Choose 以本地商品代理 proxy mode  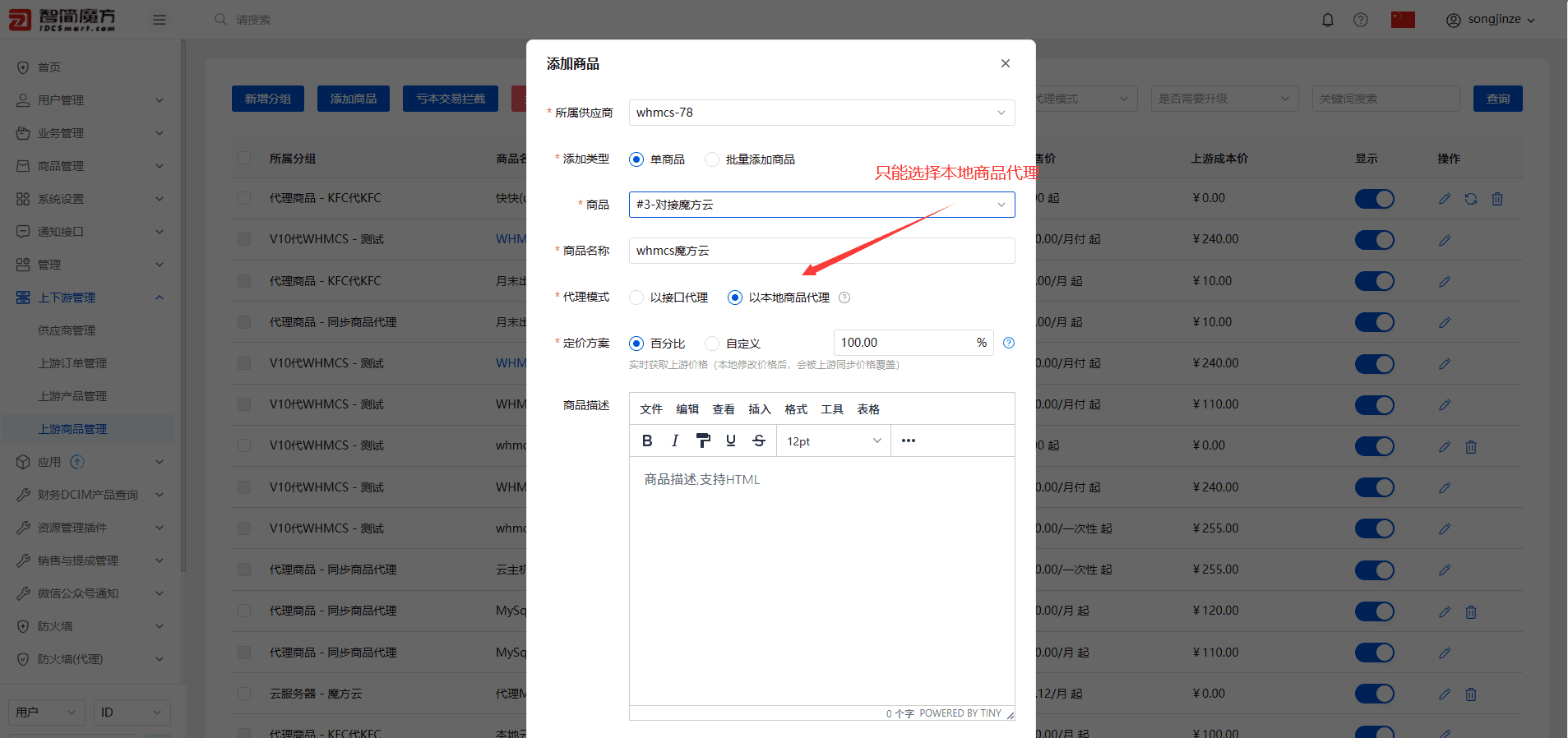click(735, 298)
